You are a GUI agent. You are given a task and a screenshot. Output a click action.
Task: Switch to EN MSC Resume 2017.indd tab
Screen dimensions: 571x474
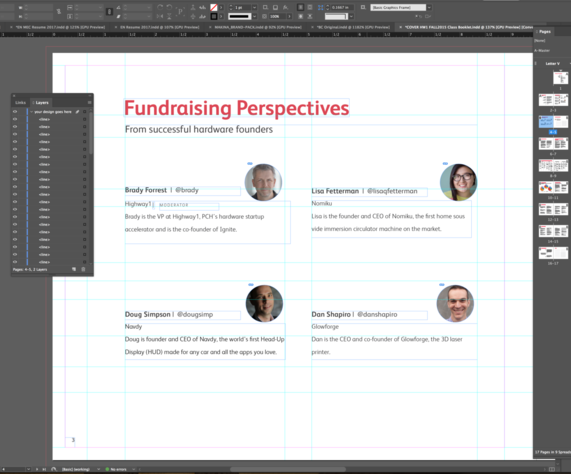pyautogui.click(x=60, y=27)
